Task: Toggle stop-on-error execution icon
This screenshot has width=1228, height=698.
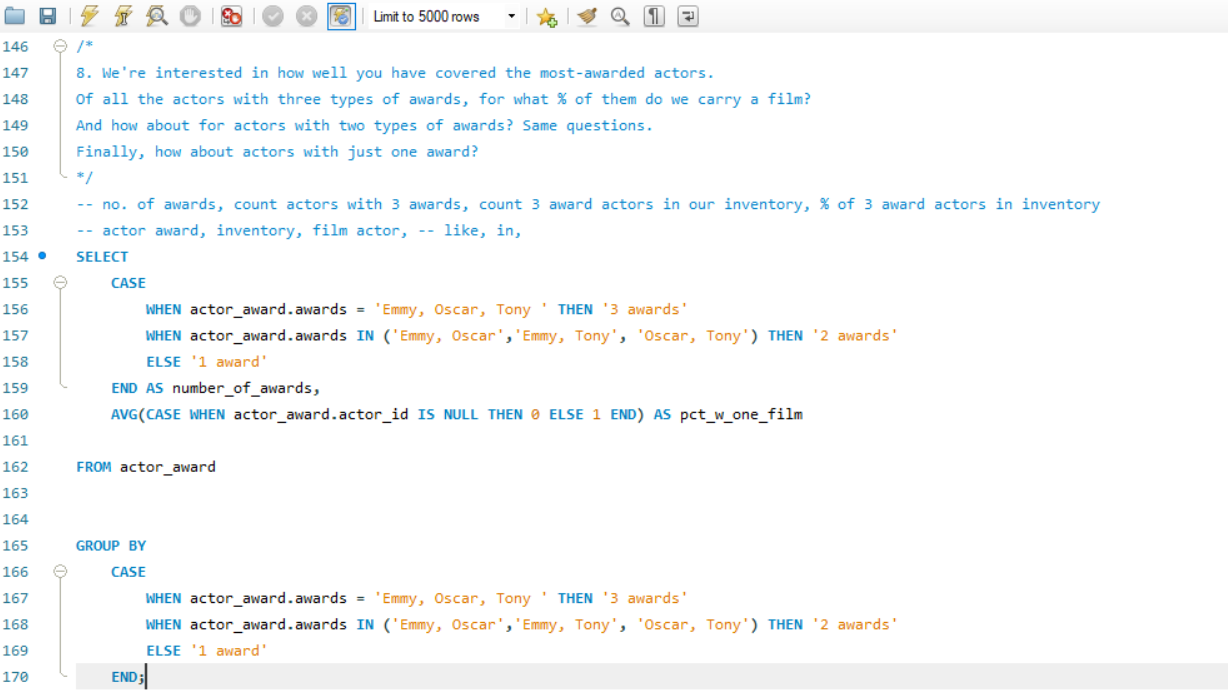Action: [232, 16]
